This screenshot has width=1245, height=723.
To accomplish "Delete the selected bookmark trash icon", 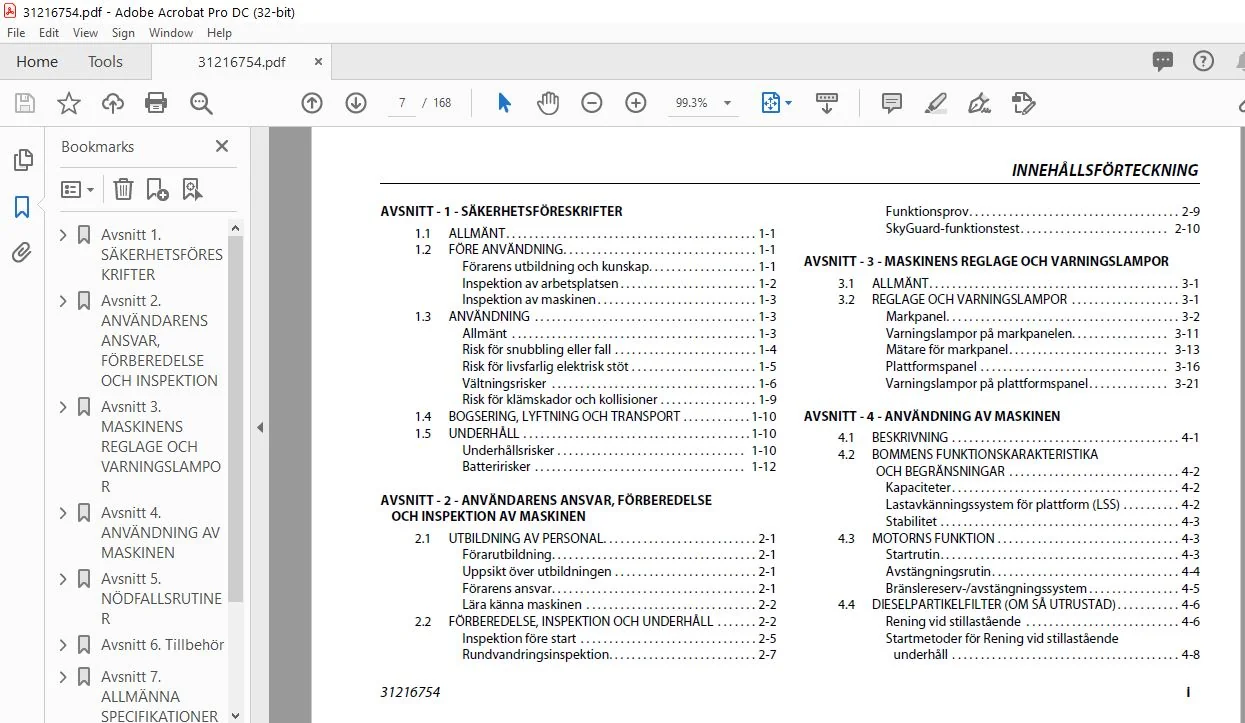I will coord(123,189).
